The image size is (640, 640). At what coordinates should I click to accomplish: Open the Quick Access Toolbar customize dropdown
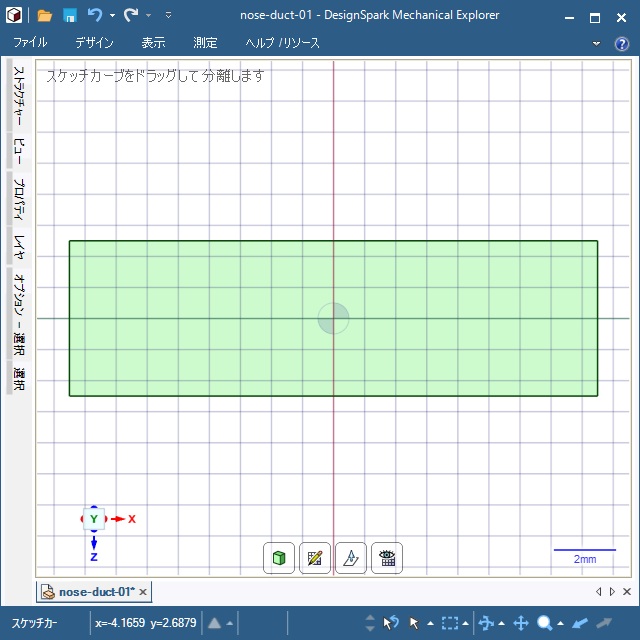[x=168, y=16]
